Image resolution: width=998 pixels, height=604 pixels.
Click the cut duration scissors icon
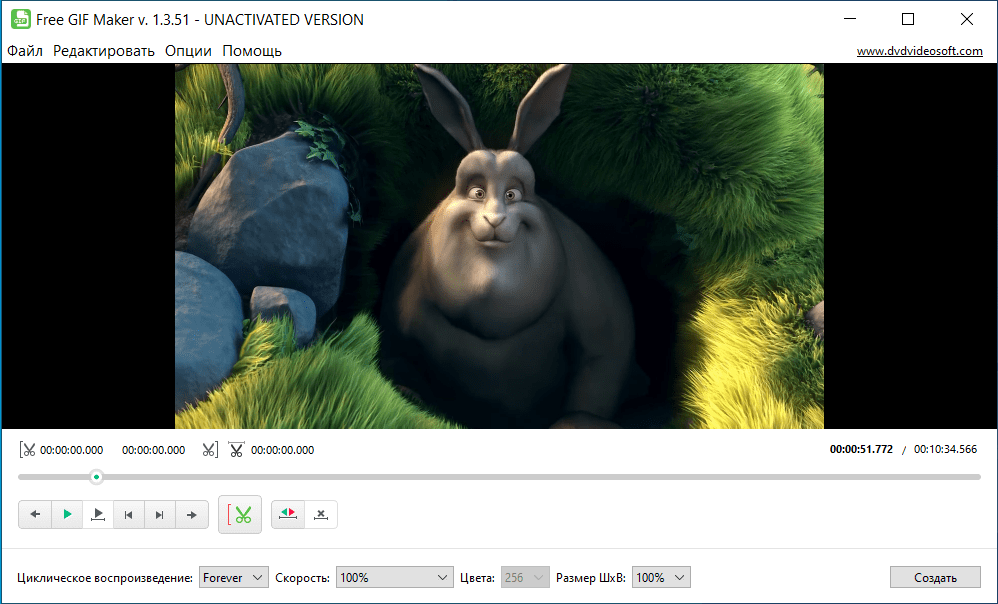[236, 450]
